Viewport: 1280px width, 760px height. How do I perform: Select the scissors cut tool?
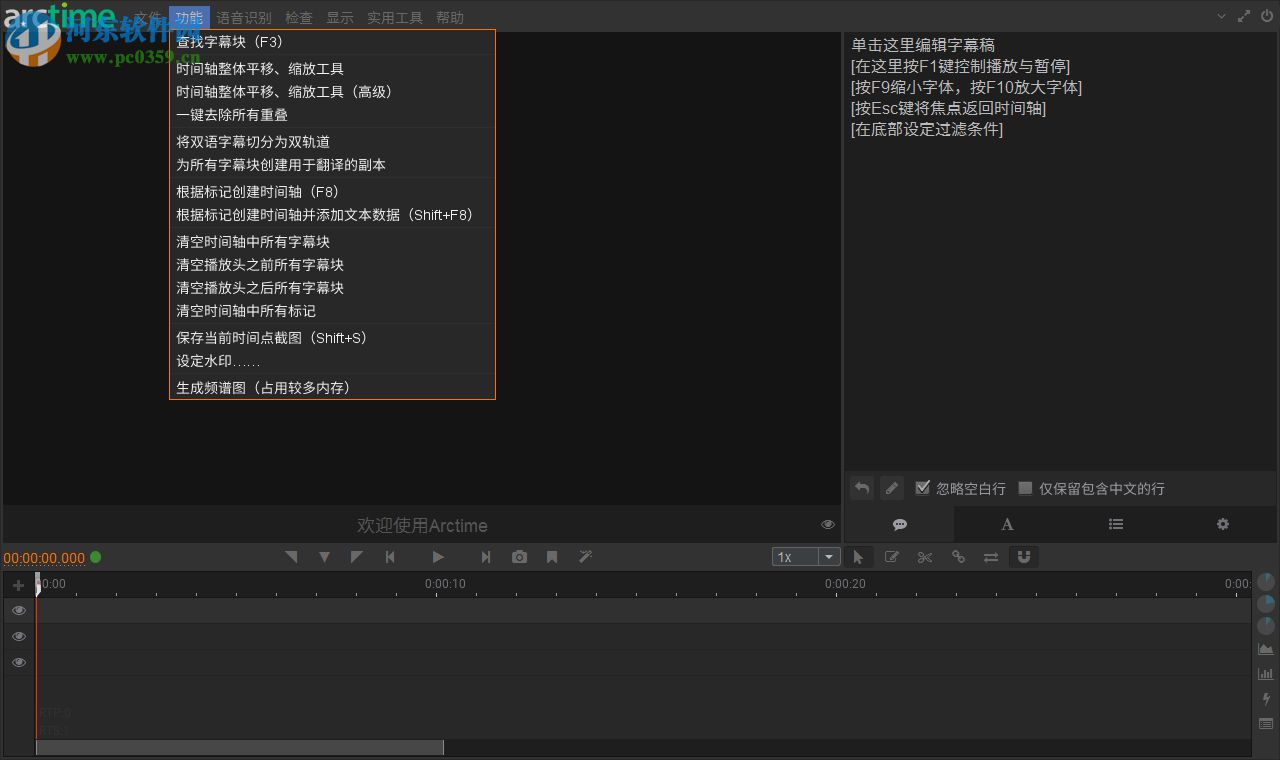[925, 557]
